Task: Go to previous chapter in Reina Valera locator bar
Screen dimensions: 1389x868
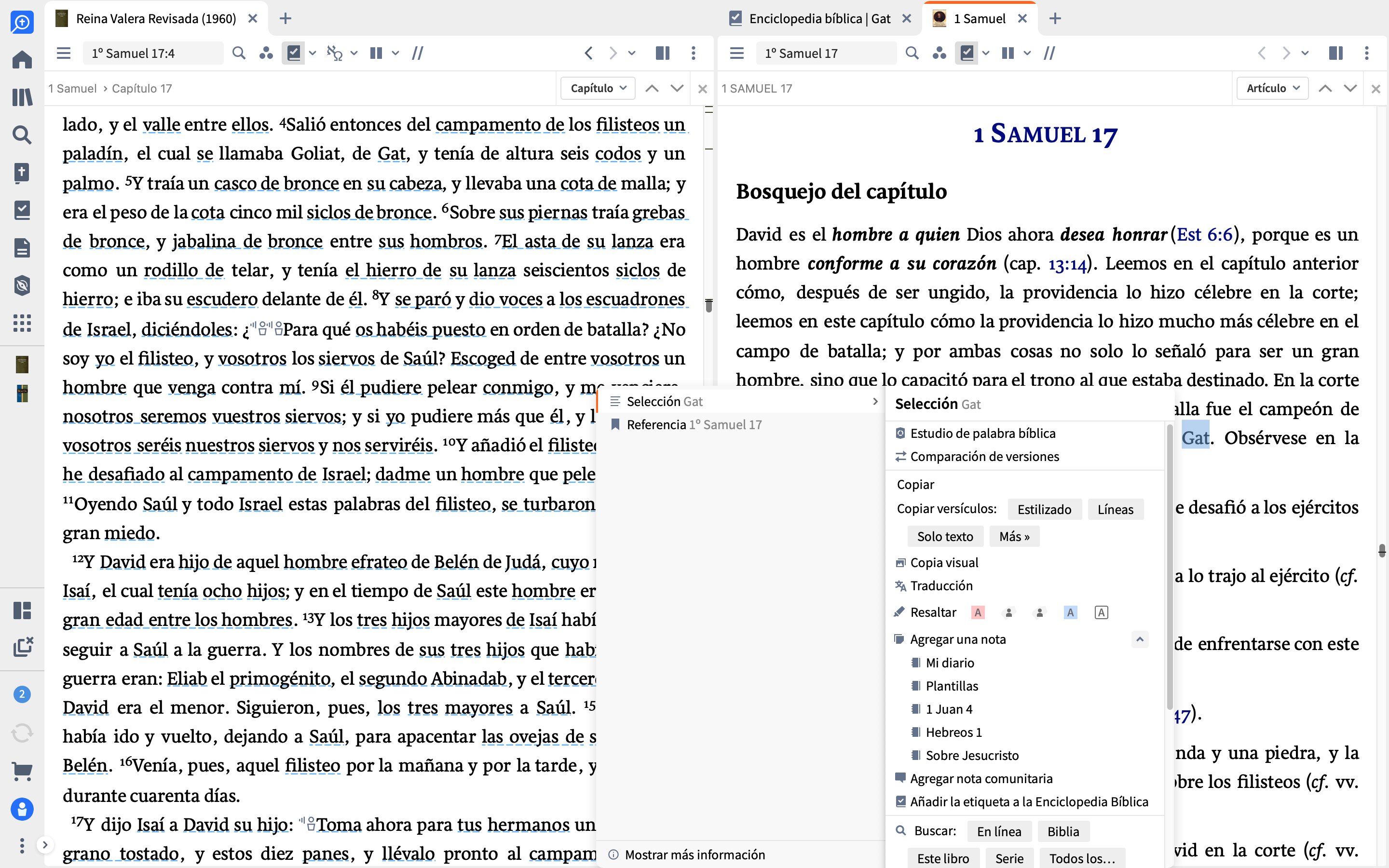Action: coord(652,88)
